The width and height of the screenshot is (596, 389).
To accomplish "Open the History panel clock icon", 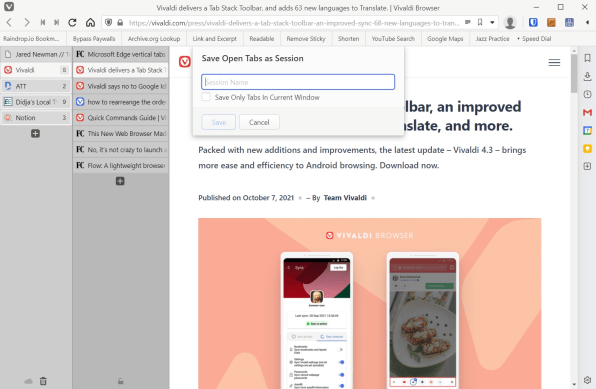I will click(x=587, y=94).
